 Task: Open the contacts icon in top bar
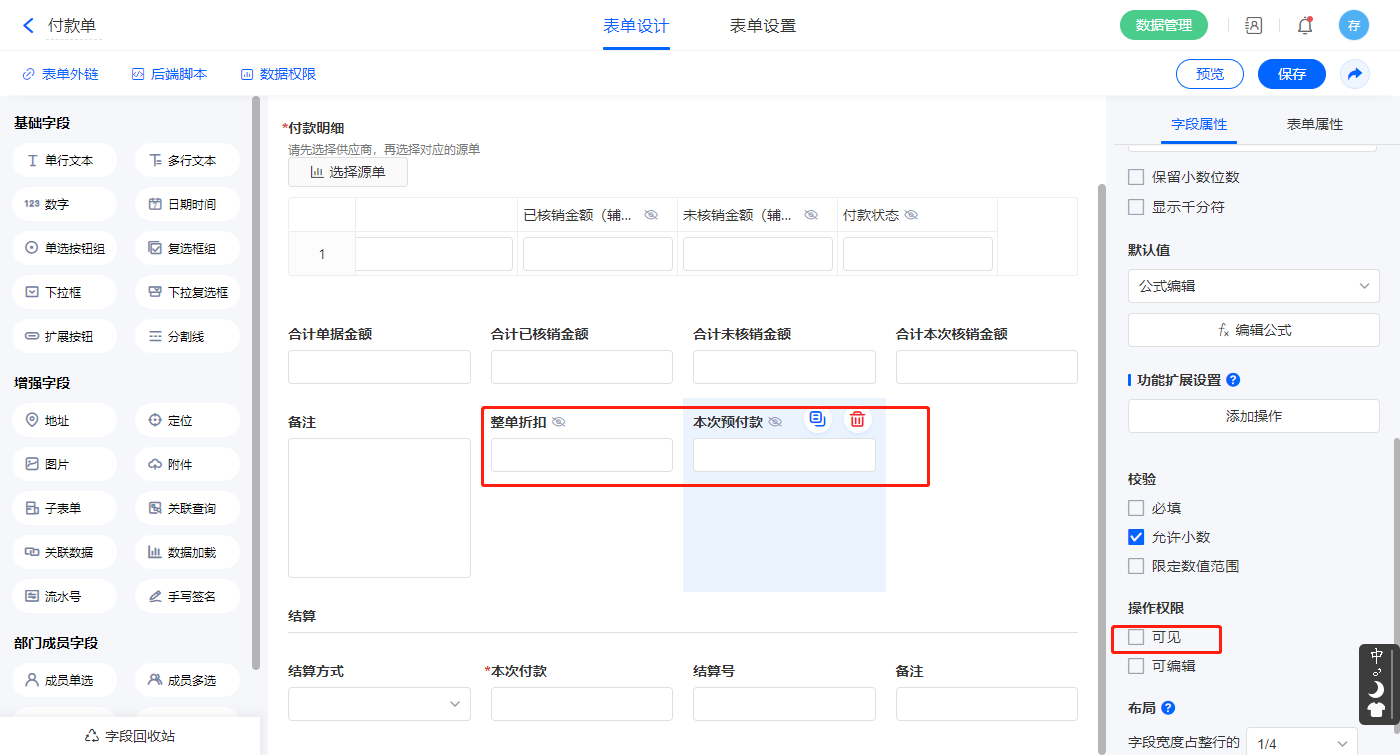point(1253,26)
